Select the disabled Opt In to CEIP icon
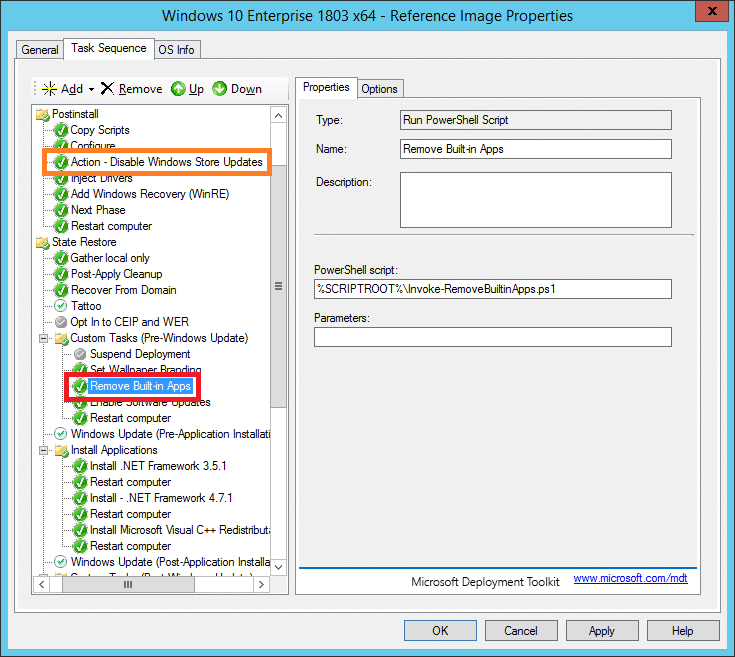This screenshot has width=735, height=657. point(60,322)
